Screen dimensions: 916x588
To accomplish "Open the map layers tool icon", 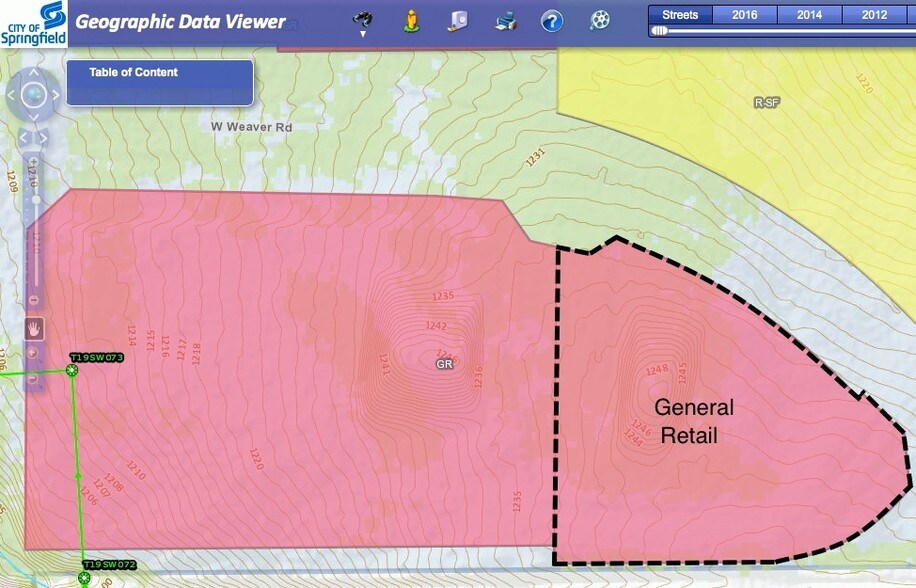I will [457, 20].
